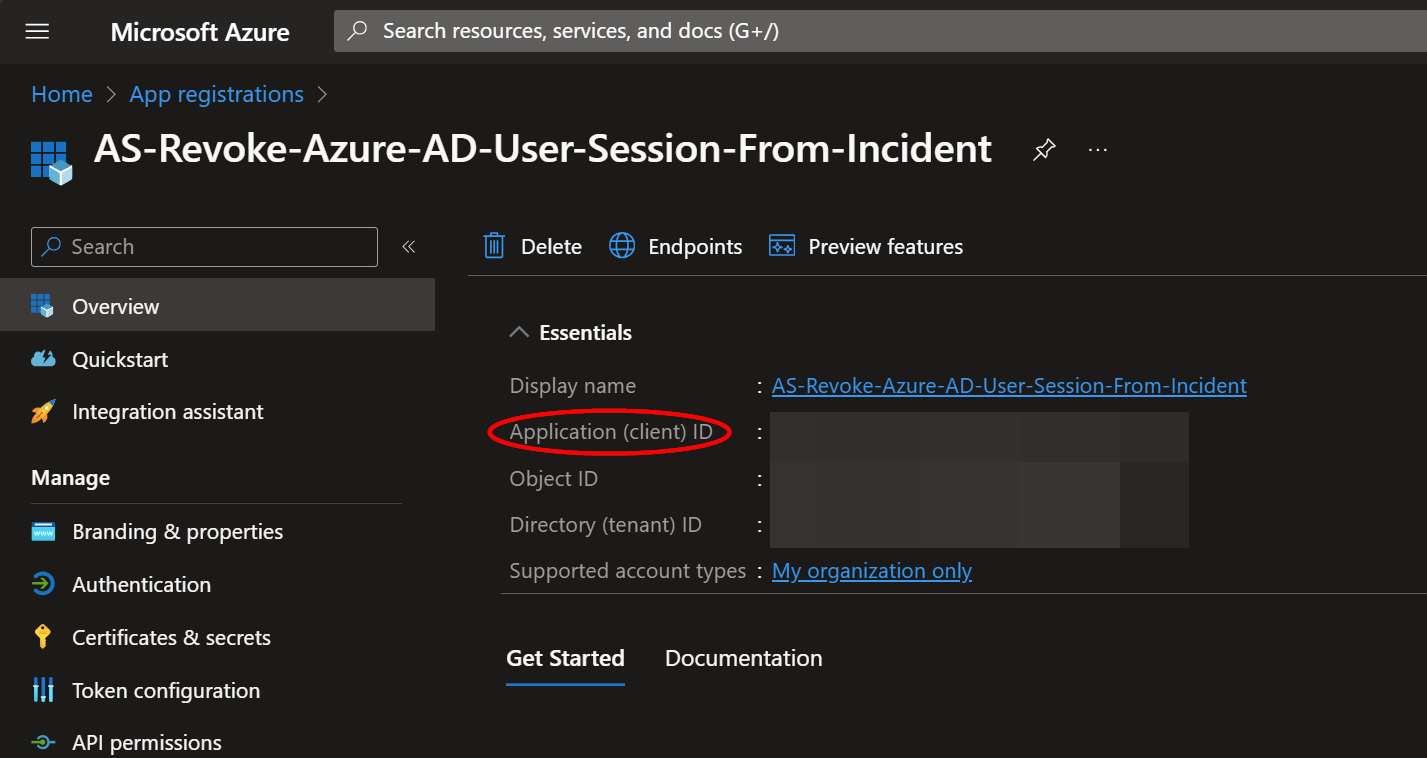Image resolution: width=1427 pixels, height=758 pixels.
Task: Click the Authentication arrow icon
Action: 43,585
